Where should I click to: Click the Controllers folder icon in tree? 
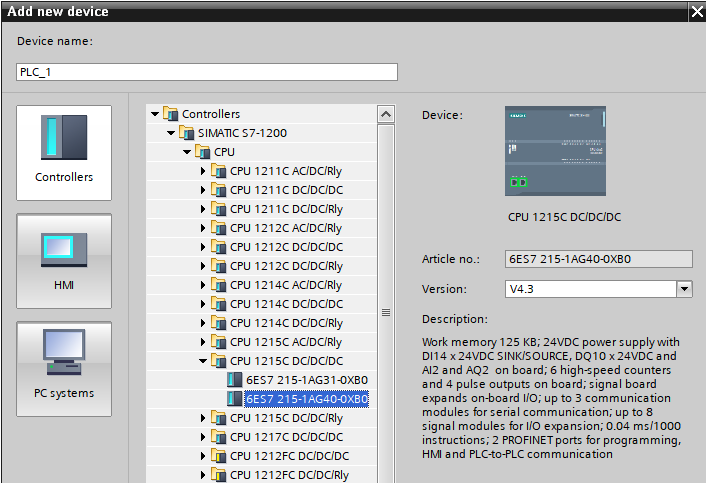point(171,114)
